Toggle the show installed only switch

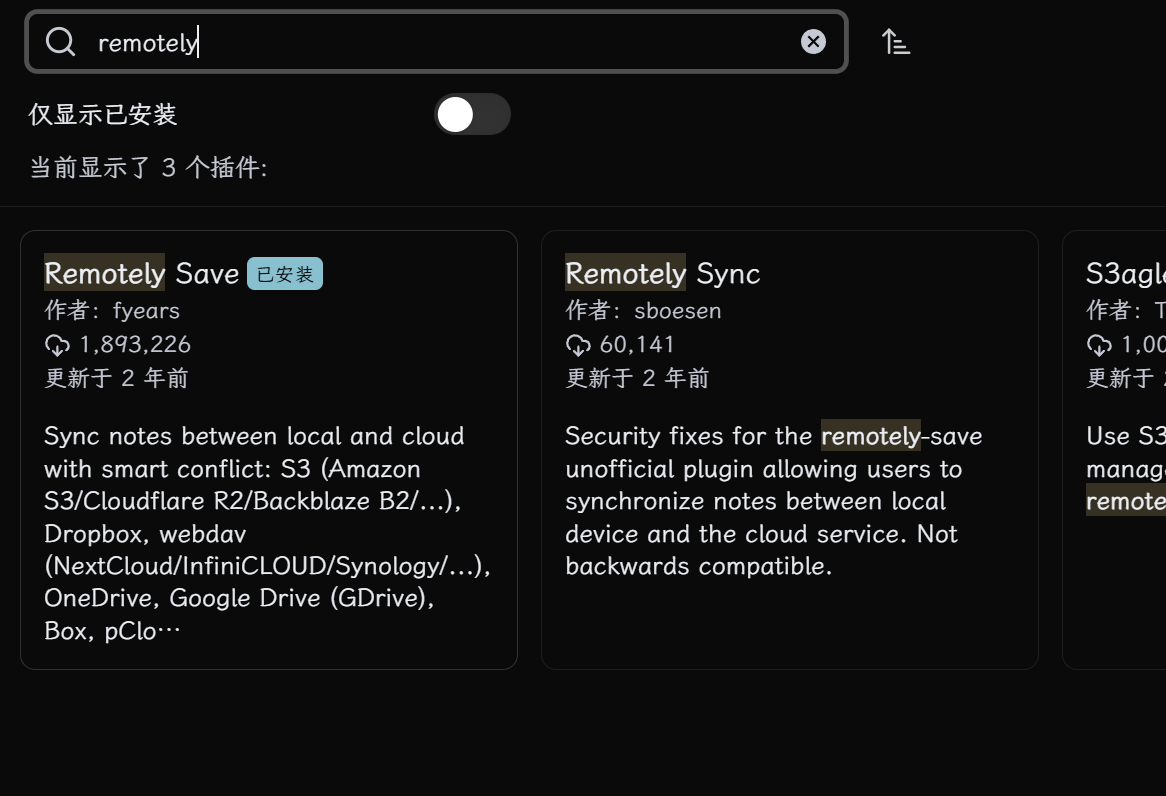coord(472,115)
